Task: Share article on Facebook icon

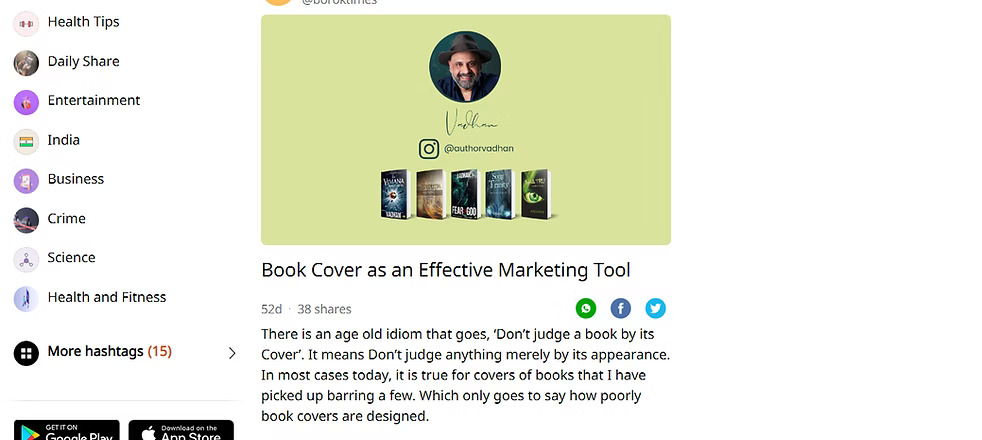Action: [621, 308]
